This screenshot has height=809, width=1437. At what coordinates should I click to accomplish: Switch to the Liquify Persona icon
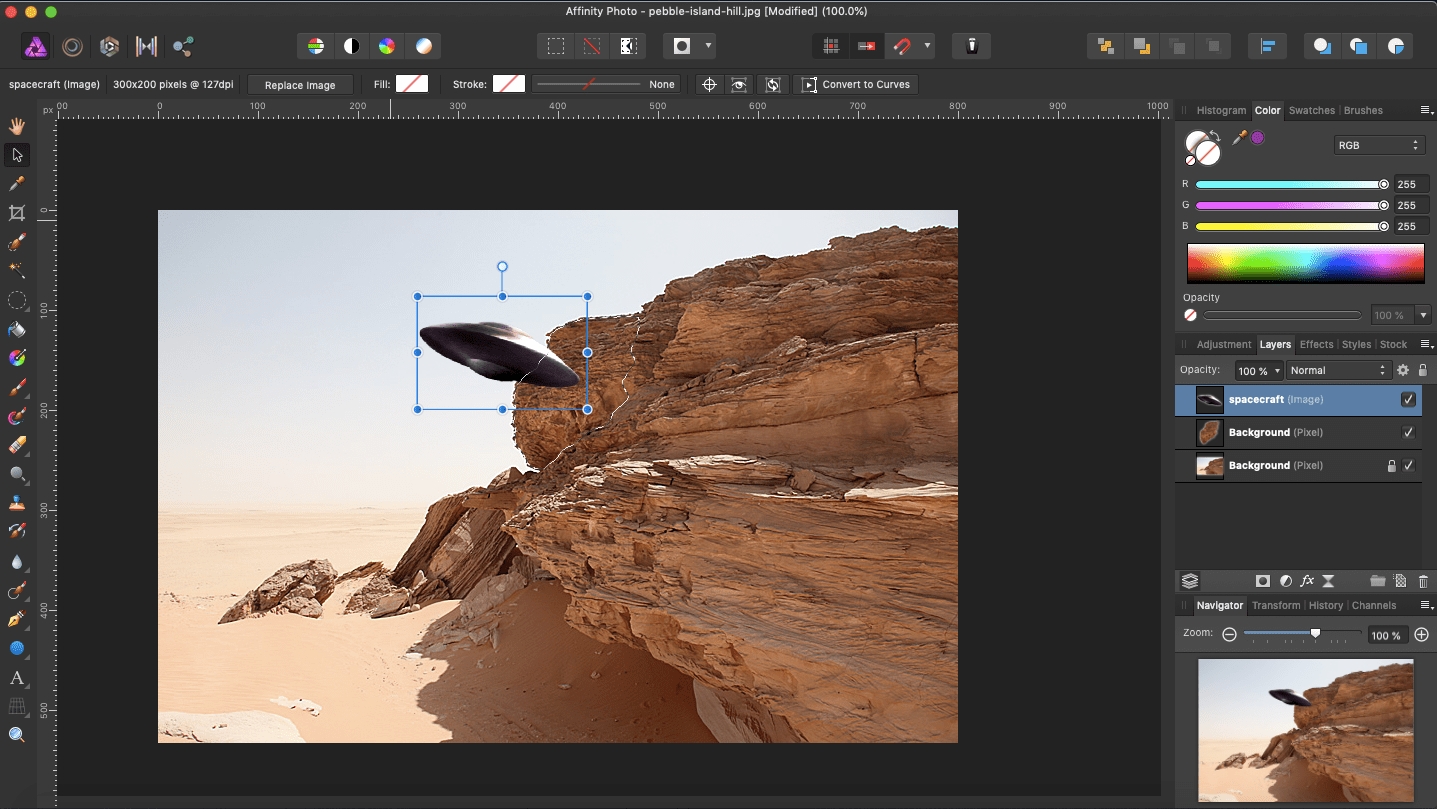pyautogui.click(x=72, y=46)
